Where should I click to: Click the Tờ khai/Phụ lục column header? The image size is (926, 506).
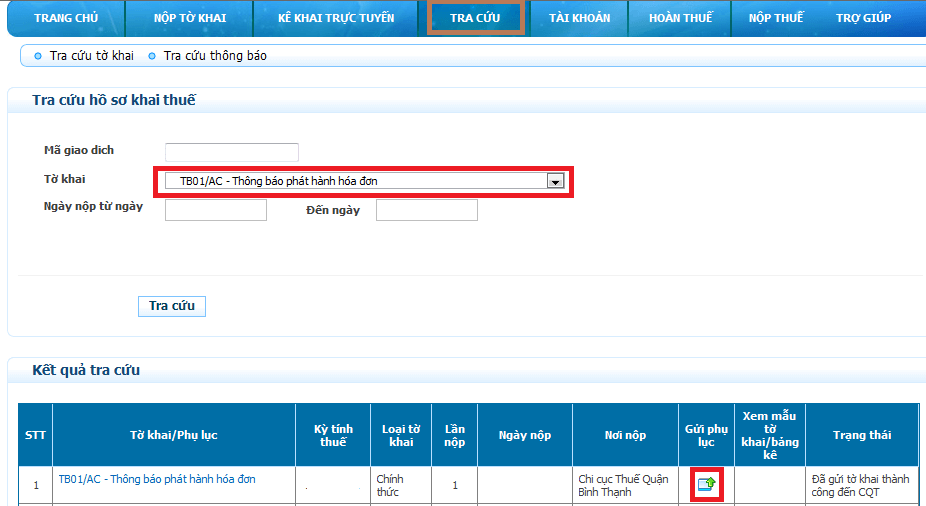(x=174, y=435)
